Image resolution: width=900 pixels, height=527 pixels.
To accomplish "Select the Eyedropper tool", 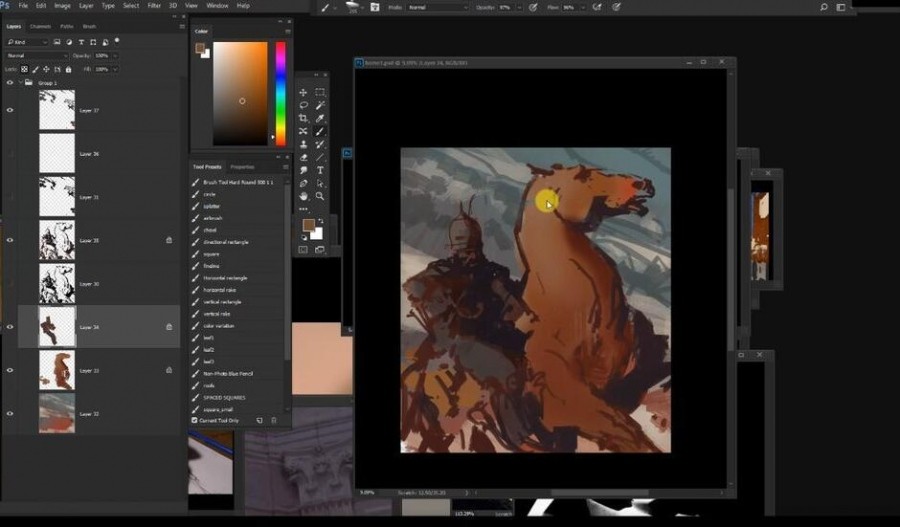I will pos(320,118).
